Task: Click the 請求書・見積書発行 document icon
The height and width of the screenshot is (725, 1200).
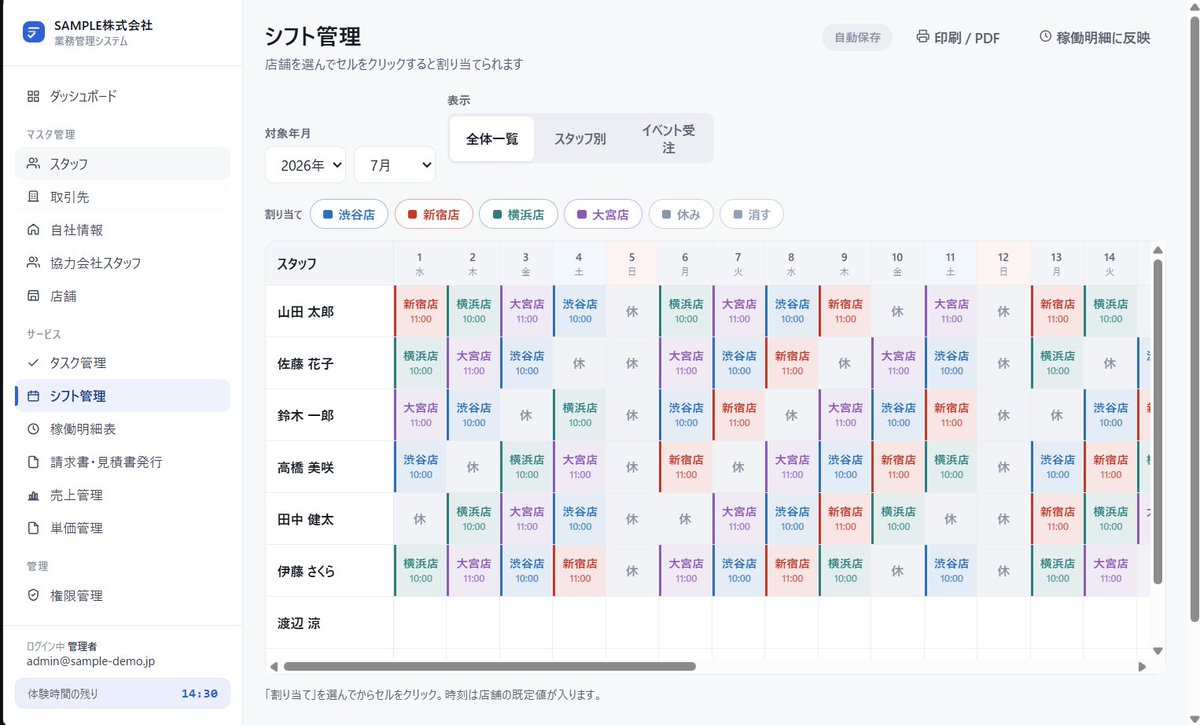Action: coord(33,462)
